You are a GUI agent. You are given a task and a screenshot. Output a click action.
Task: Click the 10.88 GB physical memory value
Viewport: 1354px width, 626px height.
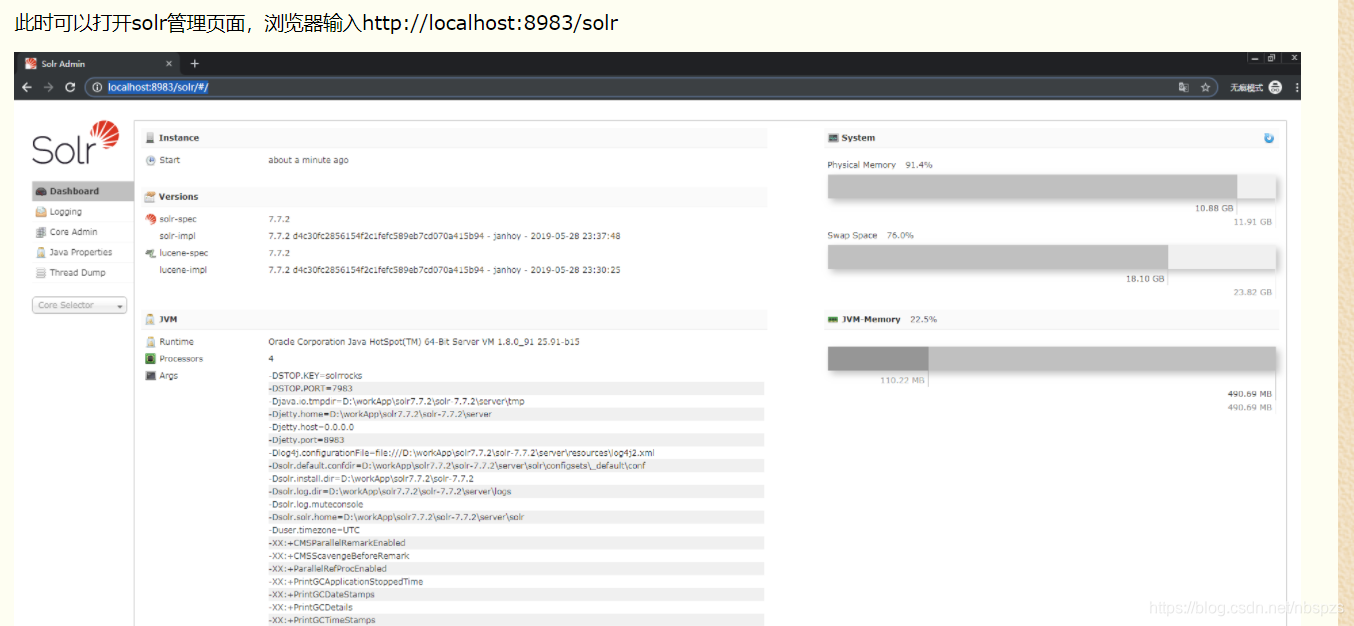coord(1214,209)
